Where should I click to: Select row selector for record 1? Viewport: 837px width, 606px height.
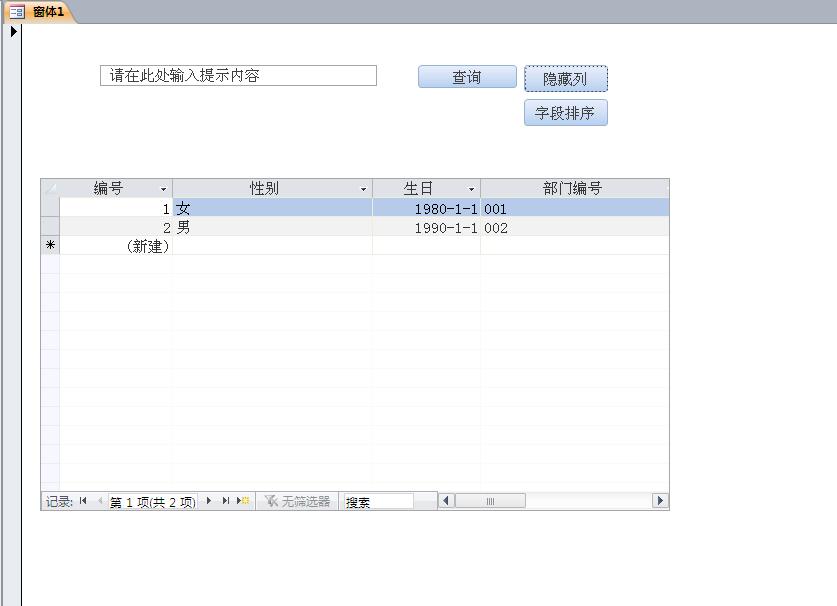tap(50, 208)
